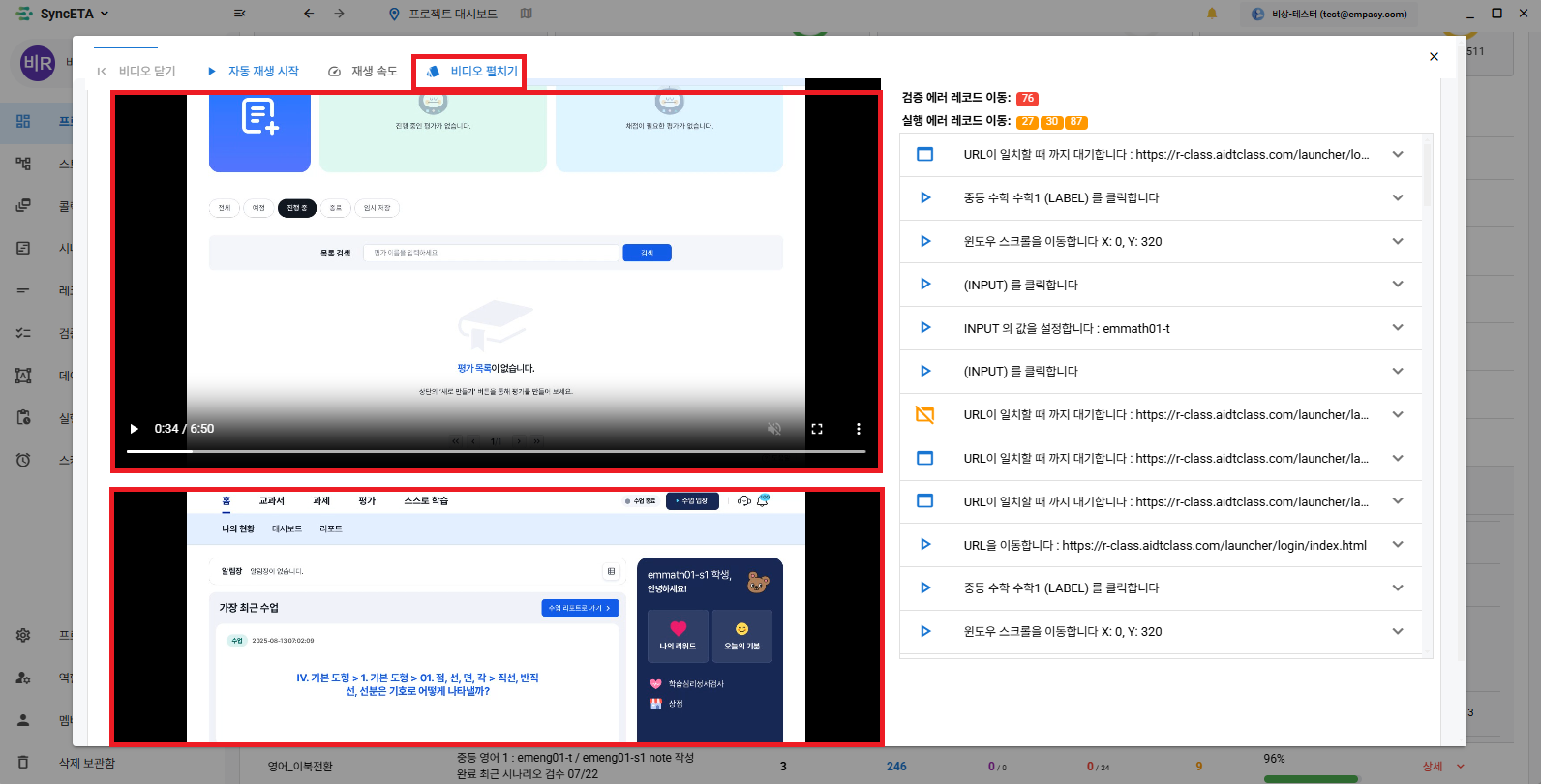This screenshot has height=784, width=1541.
Task: Open the video player three-dot options menu
Action: [x=859, y=429]
